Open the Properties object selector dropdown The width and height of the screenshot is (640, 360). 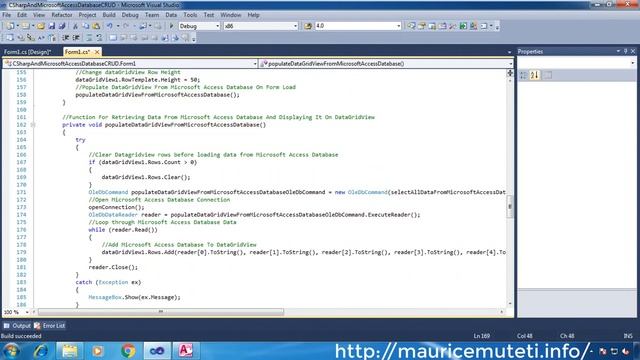633,63
